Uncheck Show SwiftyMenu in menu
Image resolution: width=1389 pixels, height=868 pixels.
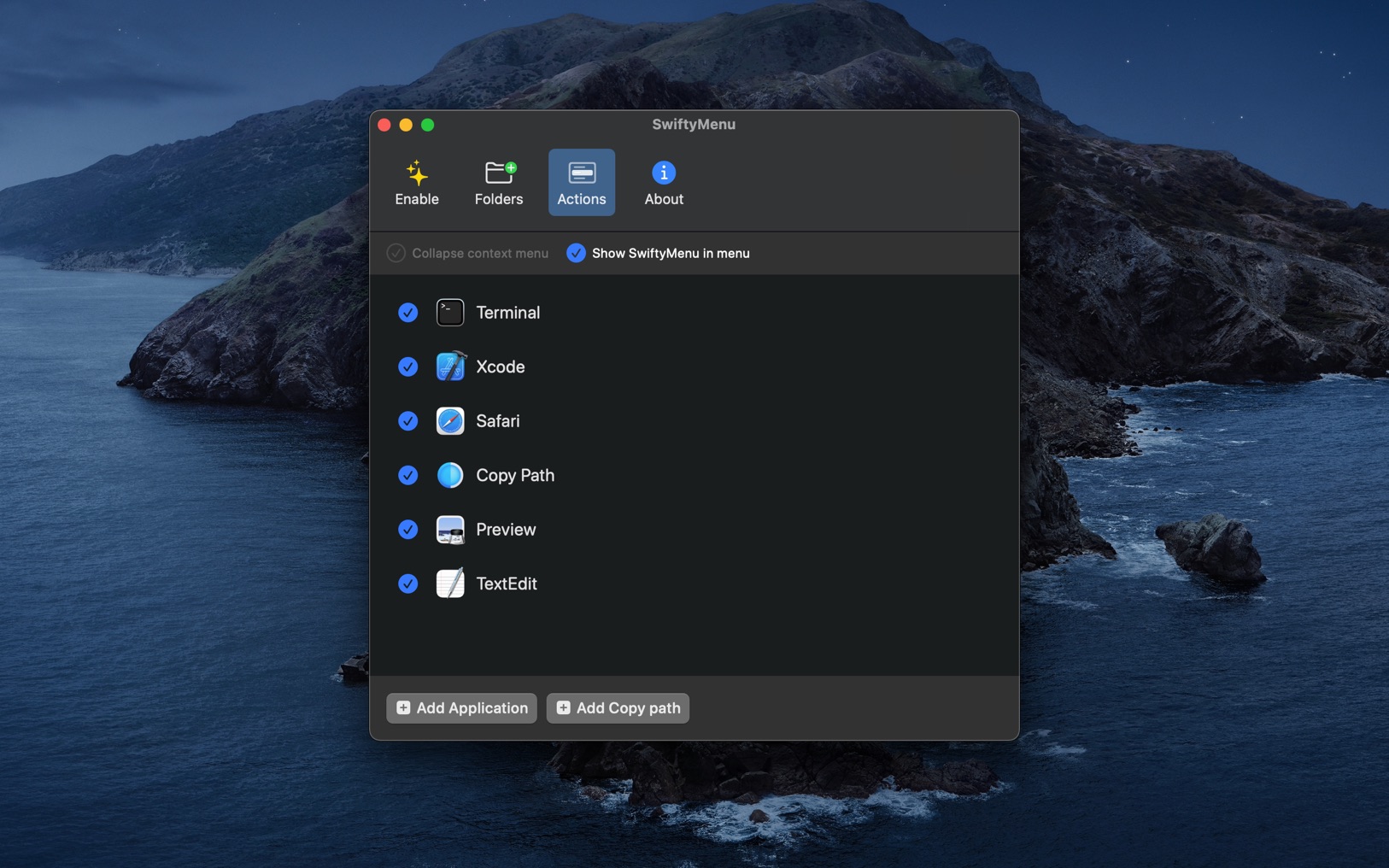tap(576, 253)
